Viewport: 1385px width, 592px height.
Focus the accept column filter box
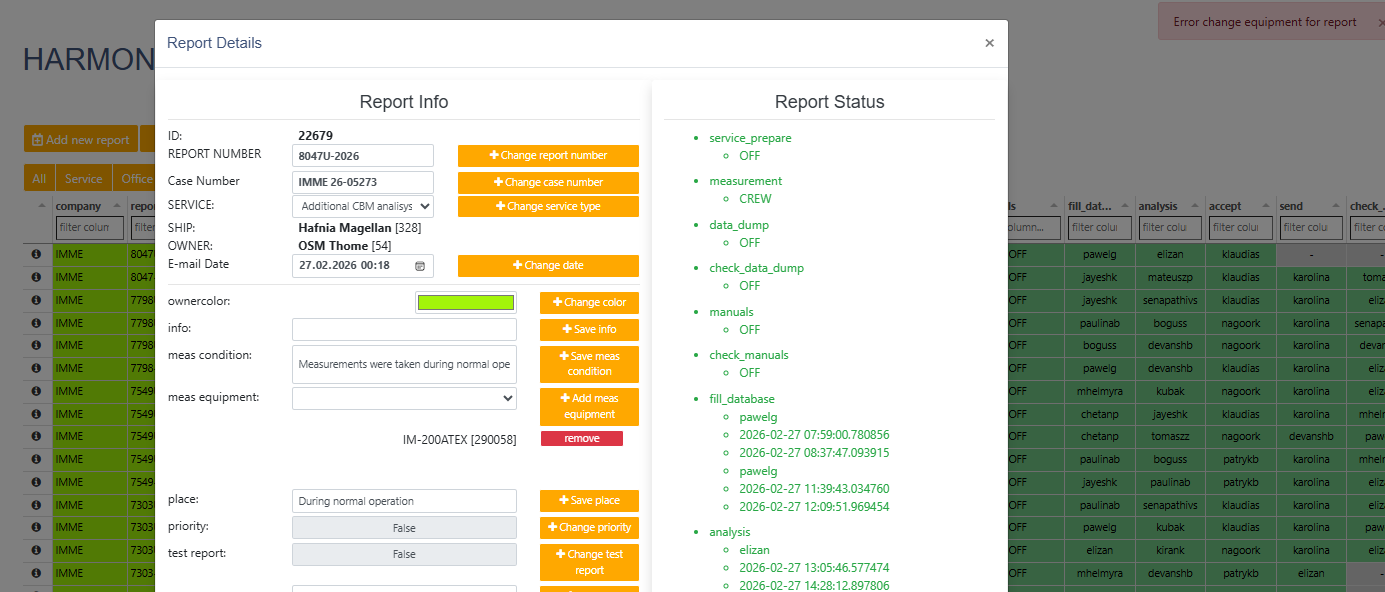coord(1240,228)
